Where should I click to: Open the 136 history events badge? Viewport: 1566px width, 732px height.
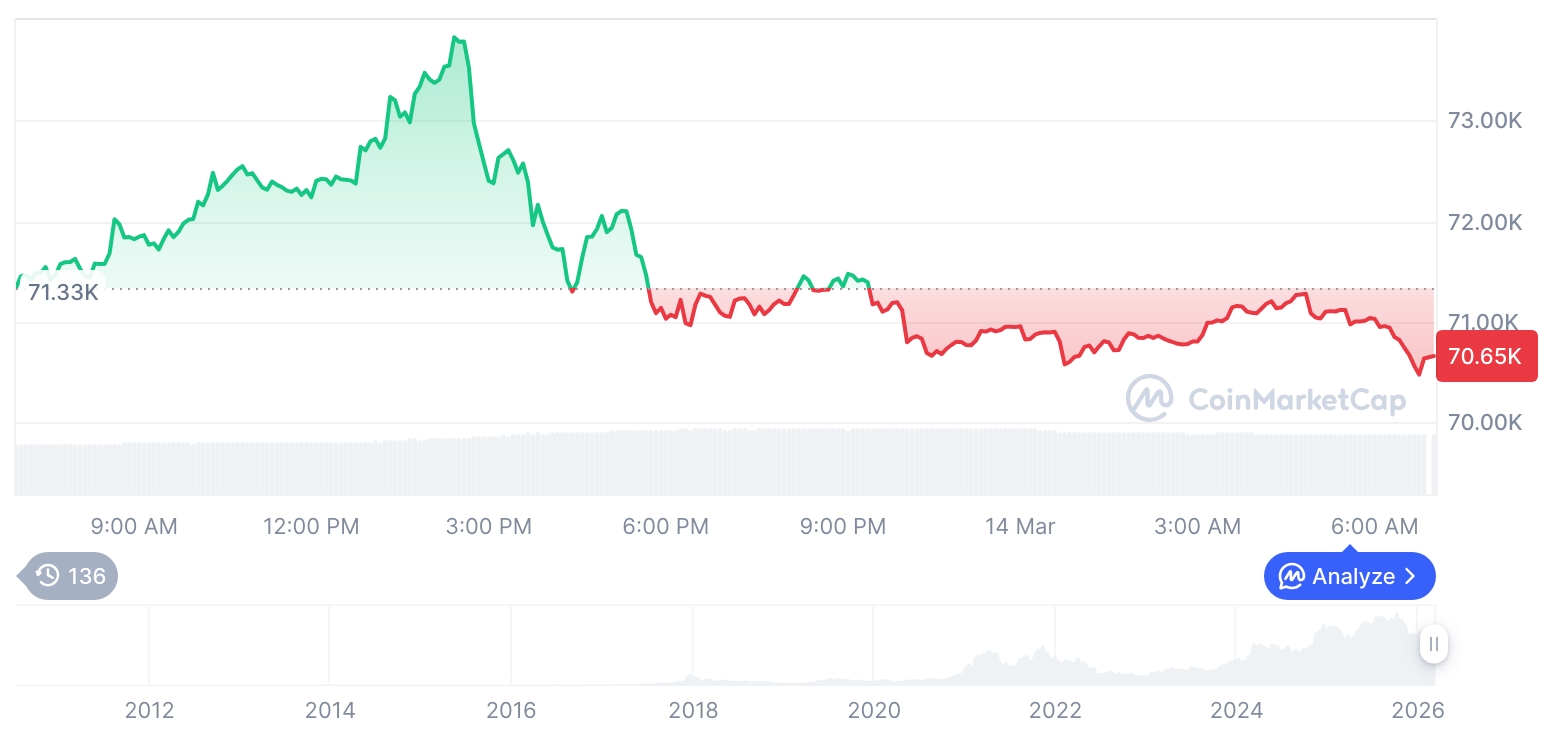[x=70, y=576]
